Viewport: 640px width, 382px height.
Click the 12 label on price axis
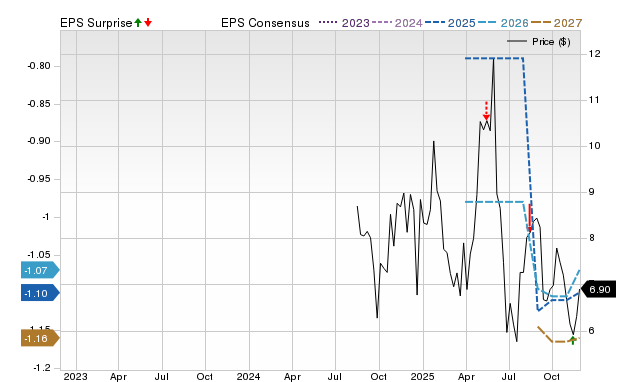(594, 53)
